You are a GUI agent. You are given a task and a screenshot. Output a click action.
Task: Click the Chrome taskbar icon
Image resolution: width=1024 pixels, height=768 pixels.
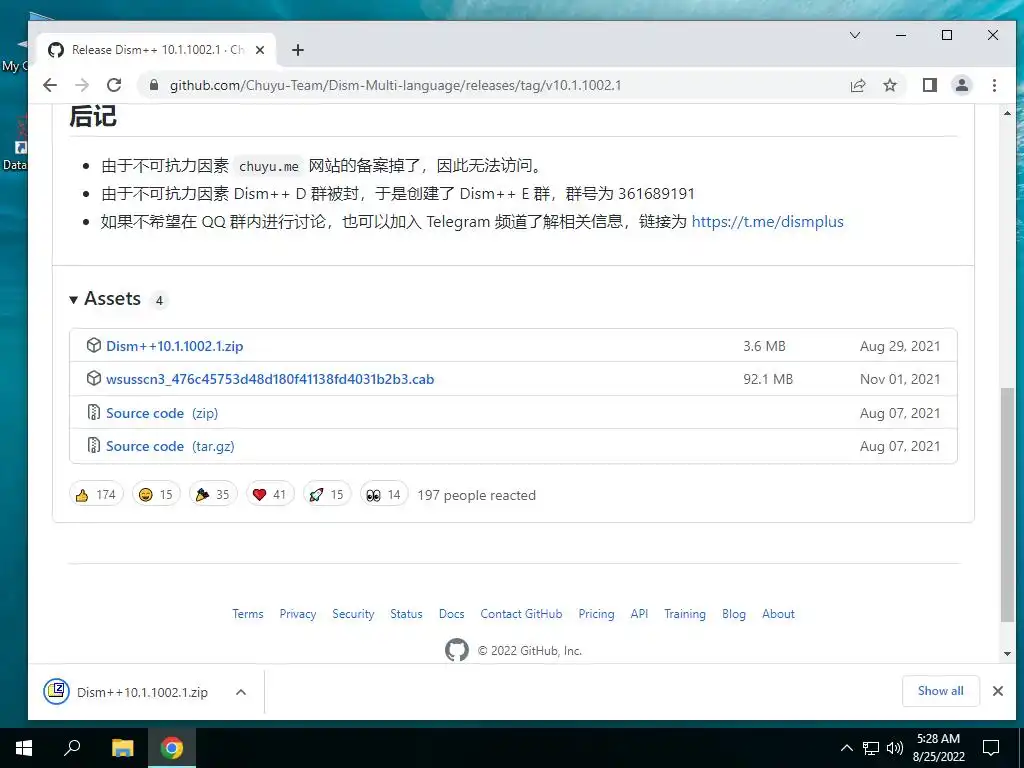172,748
